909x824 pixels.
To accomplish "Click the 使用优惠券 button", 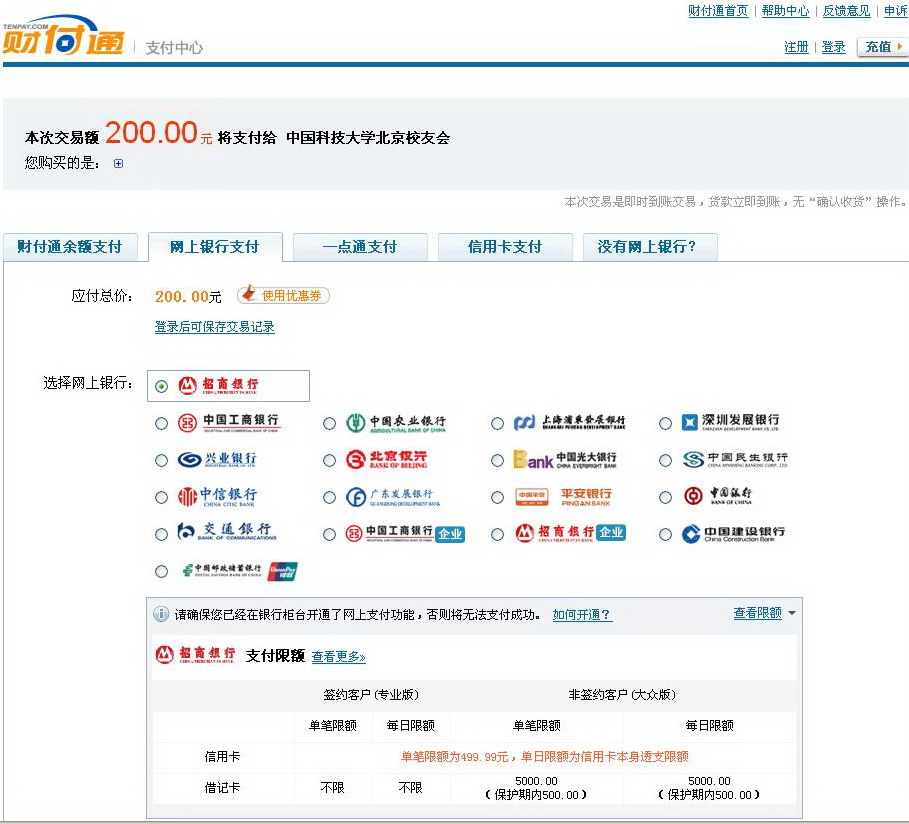I will pos(284,295).
